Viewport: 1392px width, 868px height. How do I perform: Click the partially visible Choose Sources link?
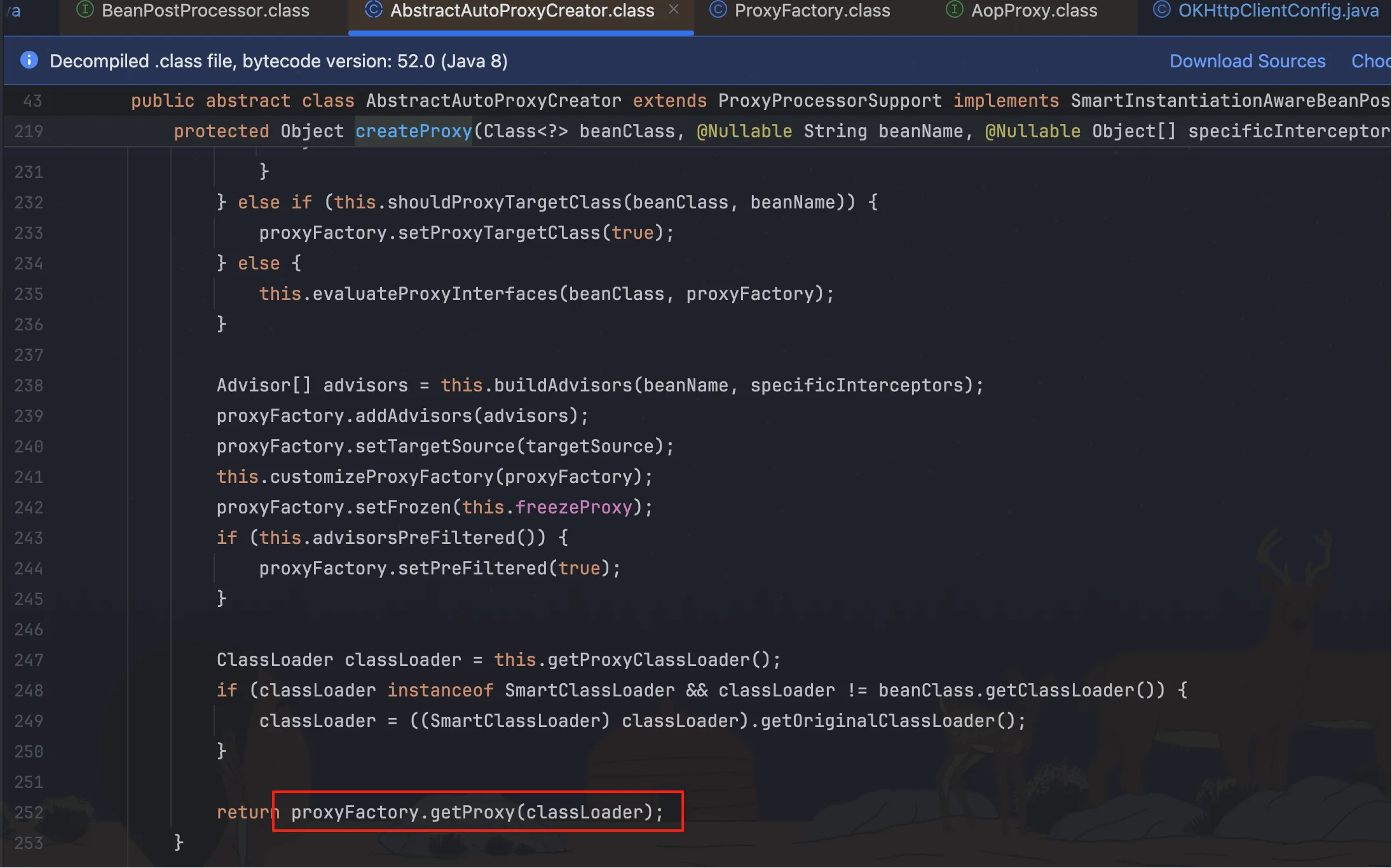[x=1370, y=61]
